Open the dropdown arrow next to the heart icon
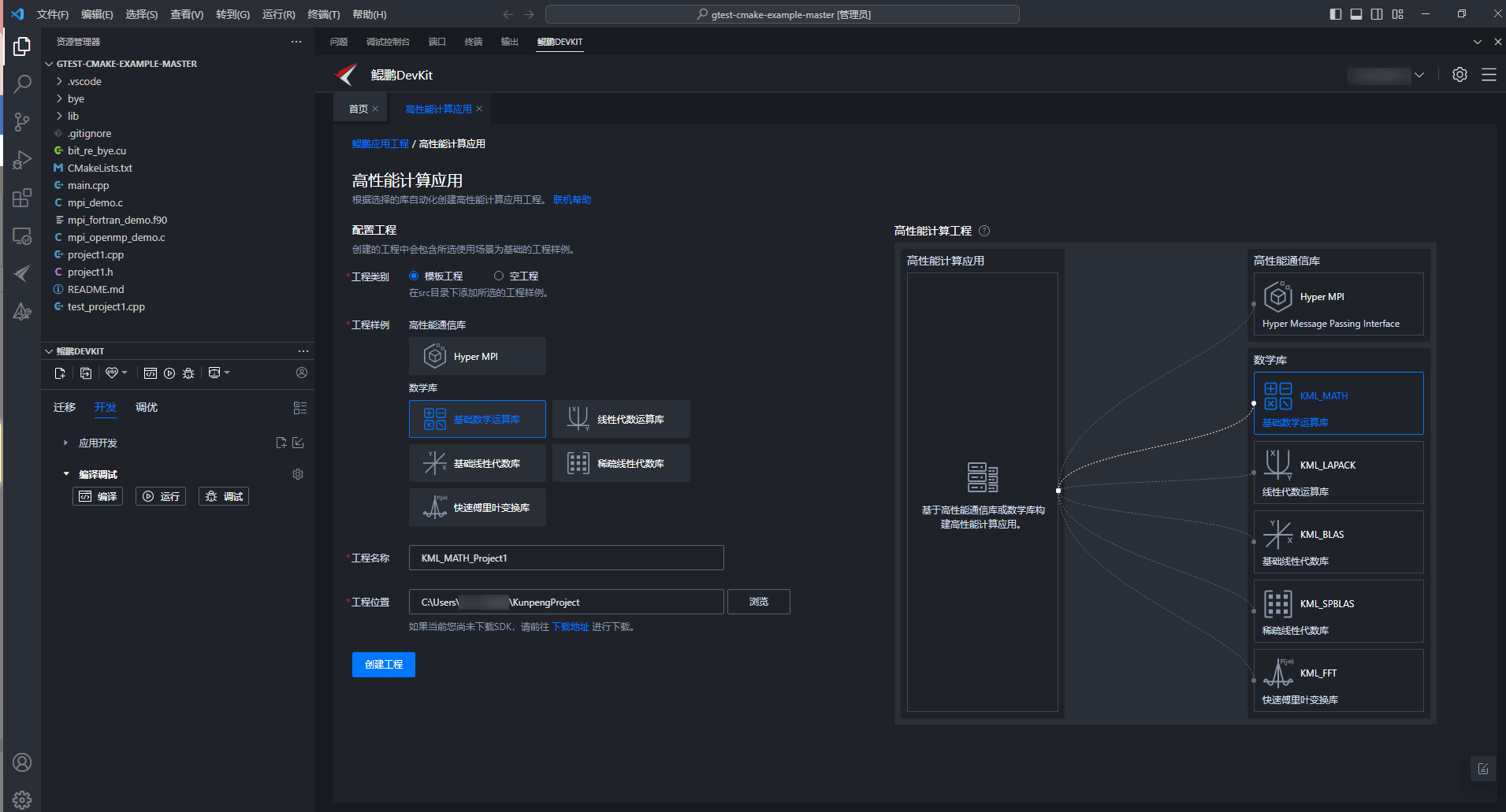 pyautogui.click(x=125, y=373)
